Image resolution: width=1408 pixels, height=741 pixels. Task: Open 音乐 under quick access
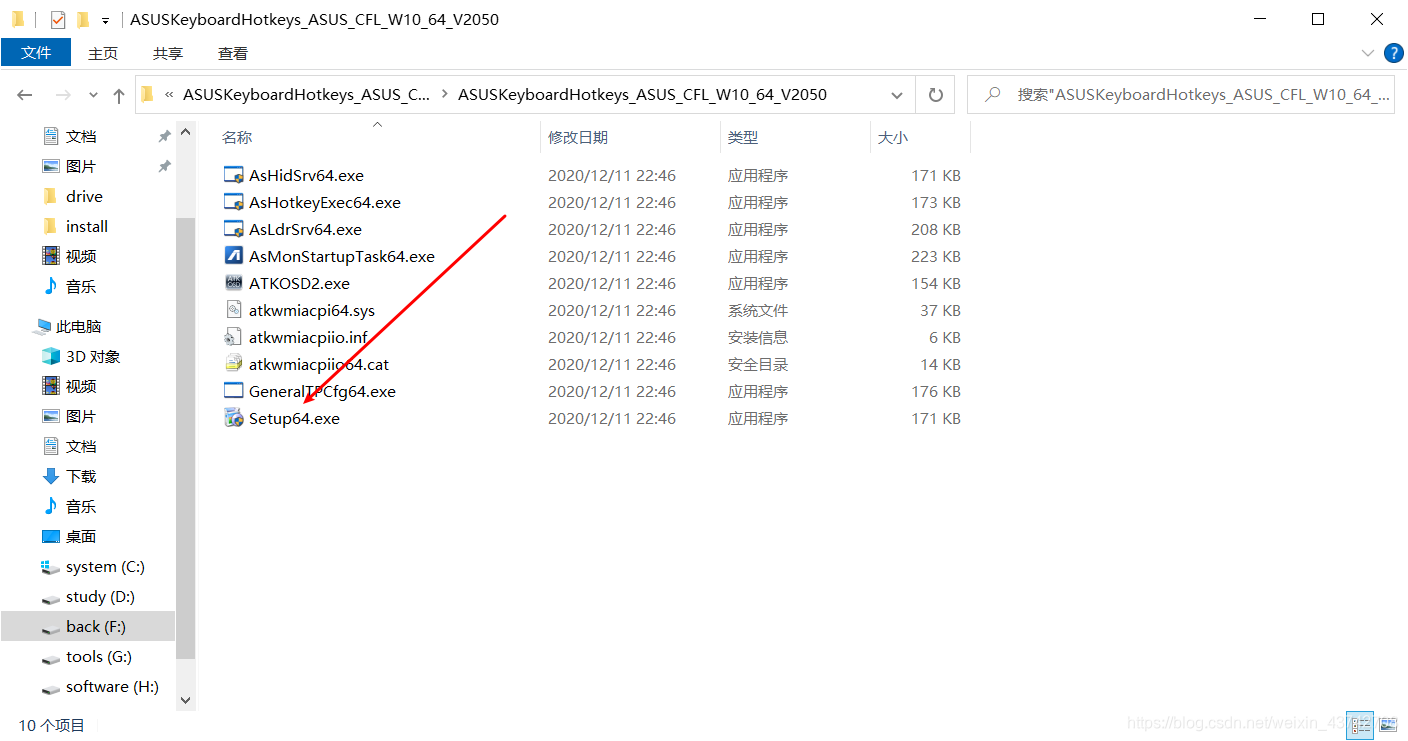81,286
